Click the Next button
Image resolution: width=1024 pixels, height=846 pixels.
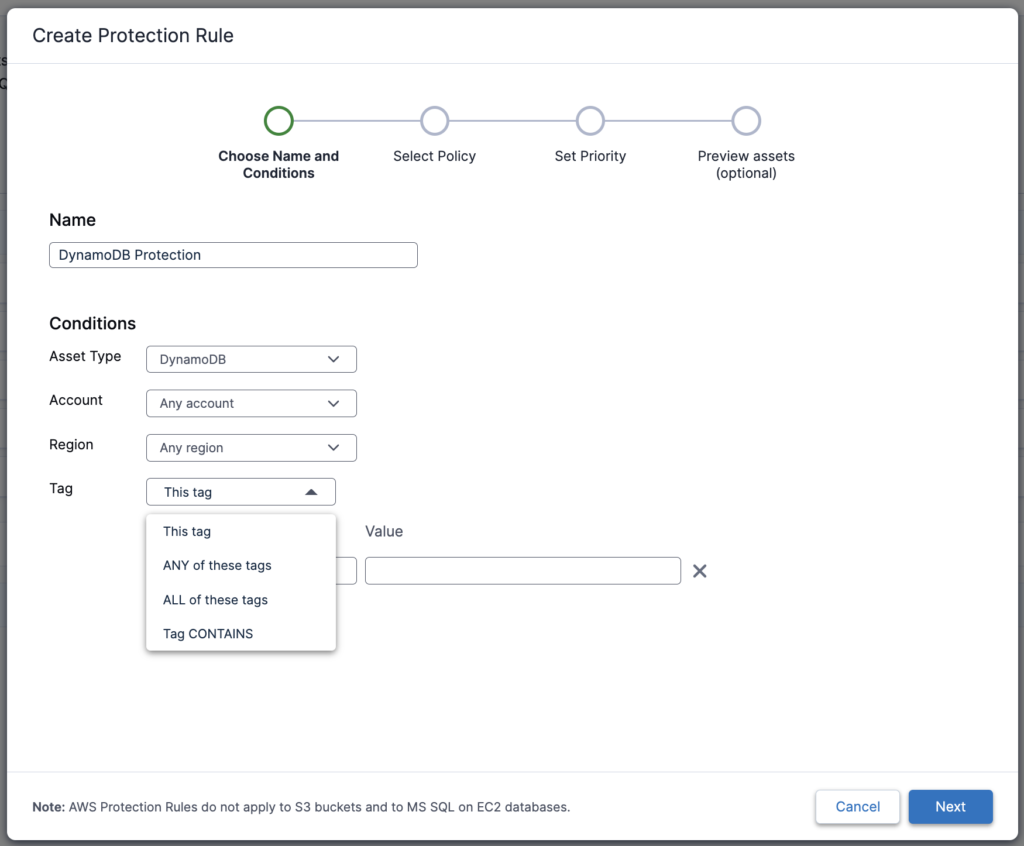pyautogui.click(x=950, y=807)
